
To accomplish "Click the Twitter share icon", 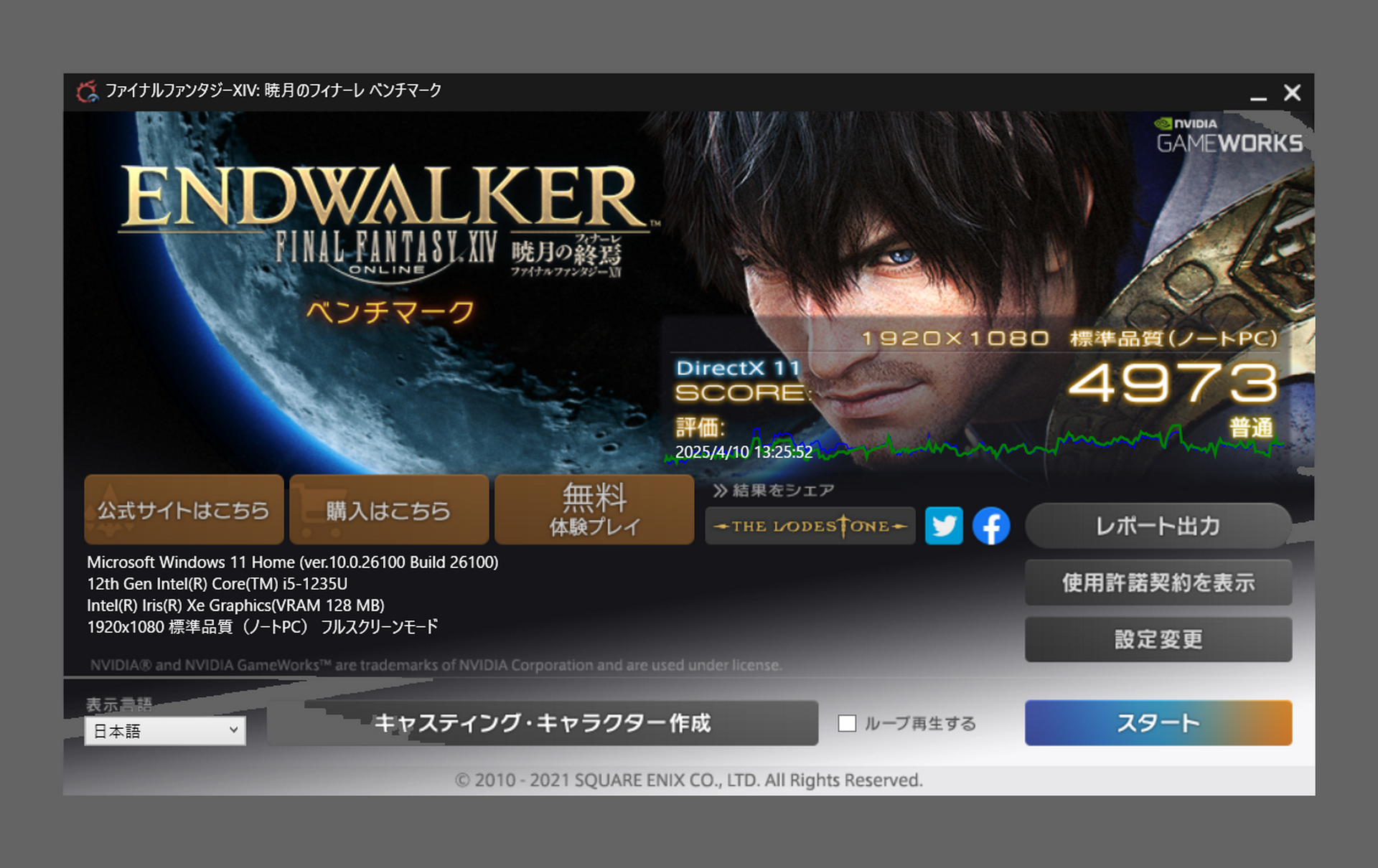I will point(943,526).
